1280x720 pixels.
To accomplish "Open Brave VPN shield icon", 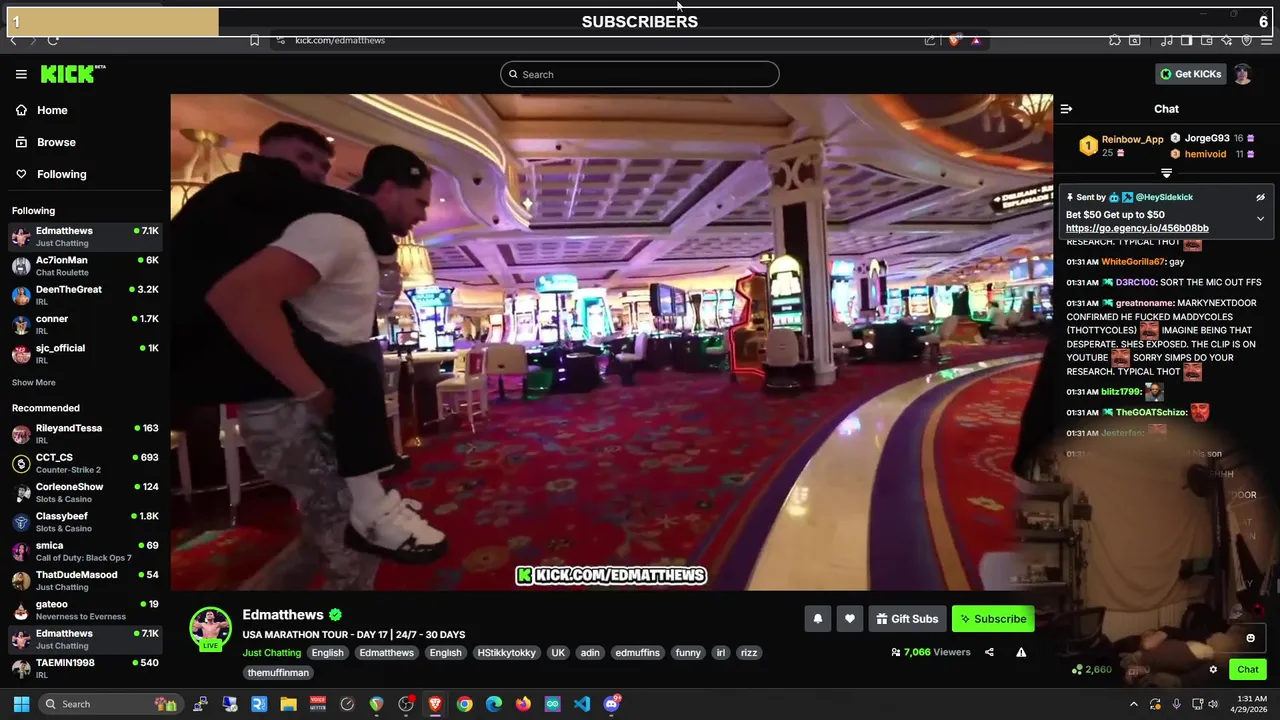I will 1246,40.
